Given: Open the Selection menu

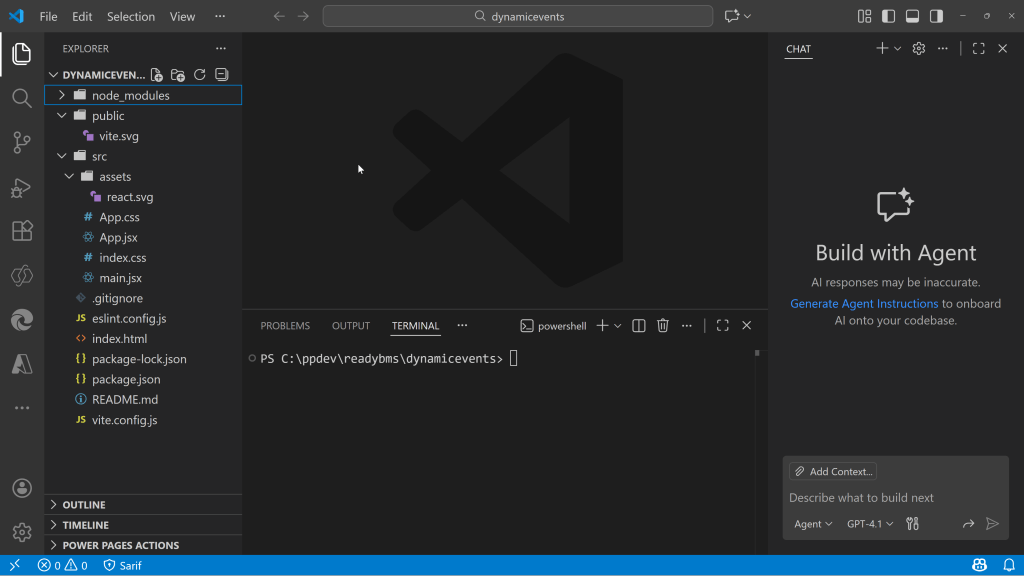Looking at the screenshot, I should click(131, 16).
